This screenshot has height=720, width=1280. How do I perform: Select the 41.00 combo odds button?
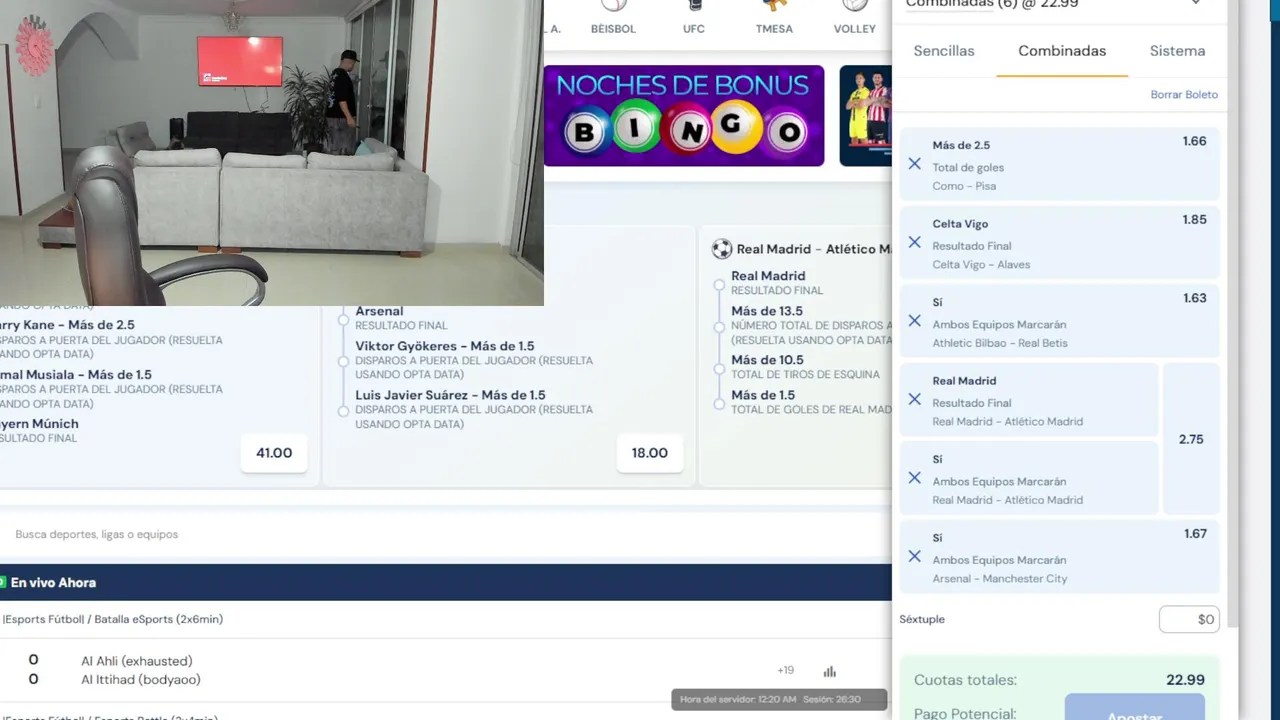coord(274,453)
